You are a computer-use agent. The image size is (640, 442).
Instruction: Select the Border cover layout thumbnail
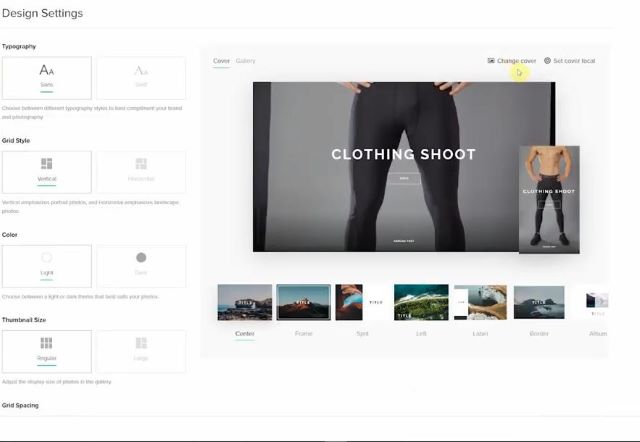pyautogui.click(x=539, y=302)
